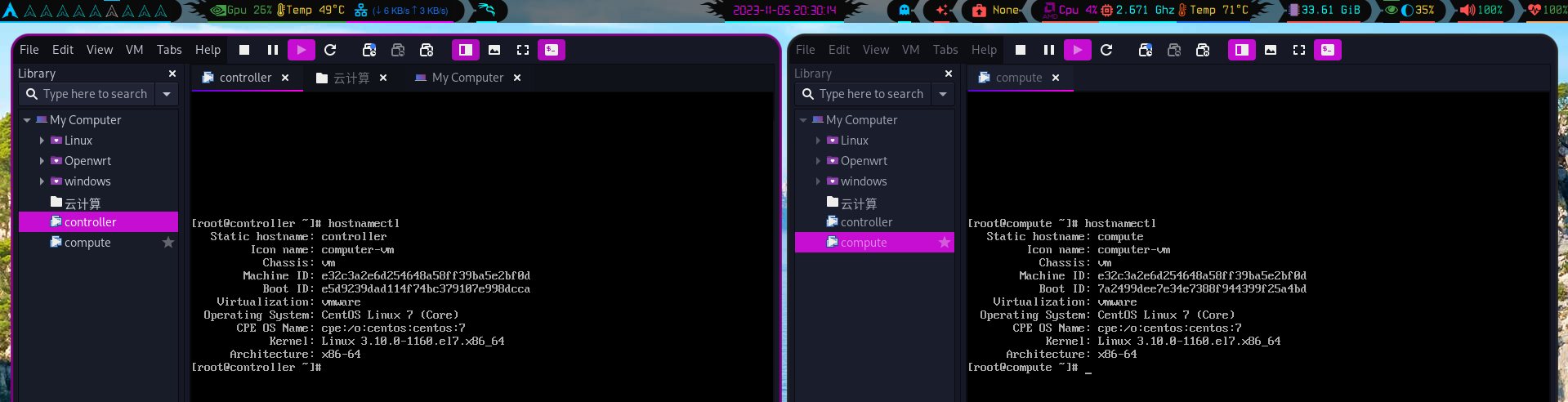Switch to the My Computer tab
The image size is (1568, 402).
click(467, 78)
